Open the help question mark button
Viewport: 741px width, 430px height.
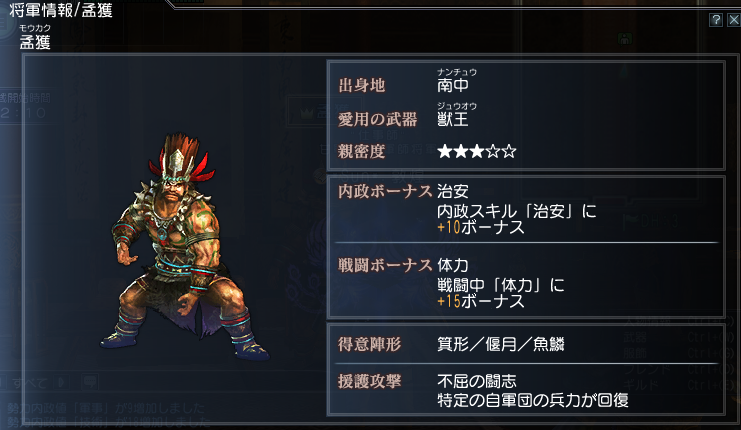coord(715,20)
